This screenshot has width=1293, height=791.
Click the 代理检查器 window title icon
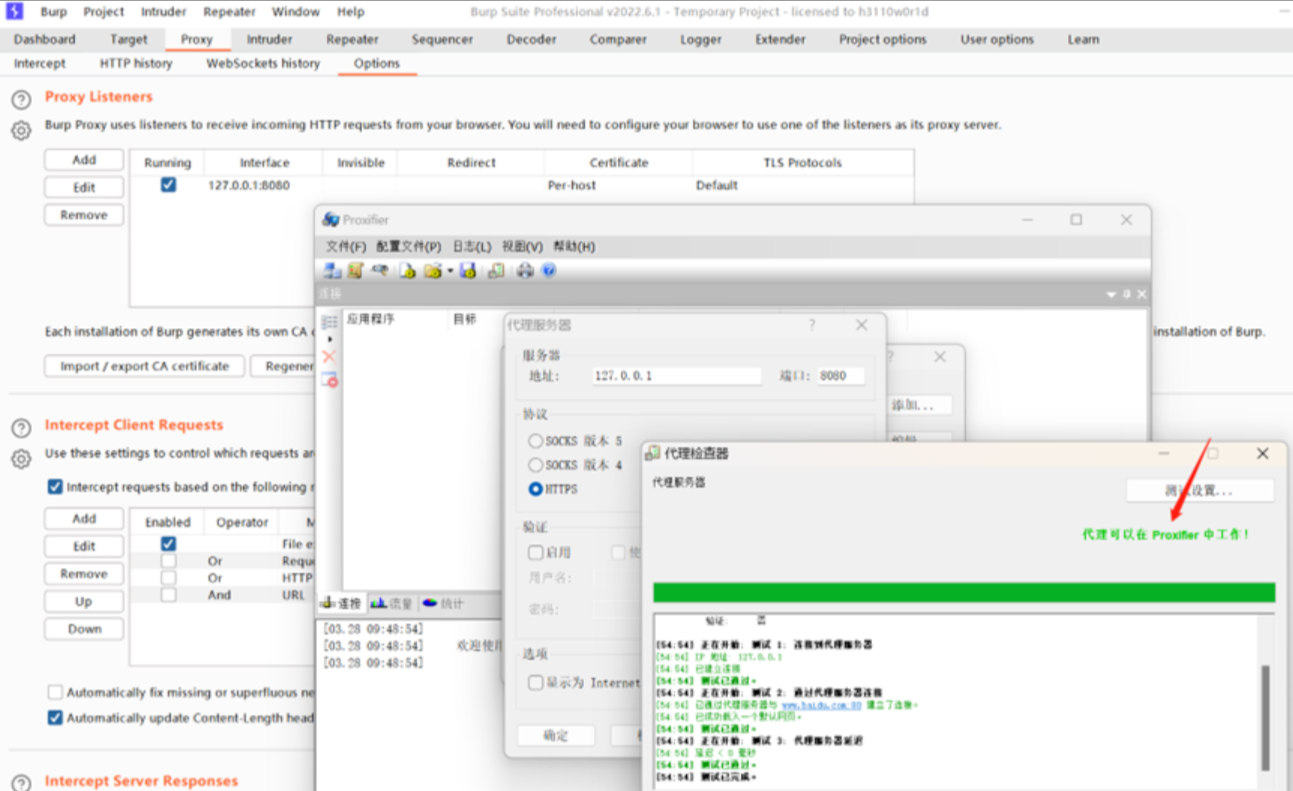coord(653,453)
